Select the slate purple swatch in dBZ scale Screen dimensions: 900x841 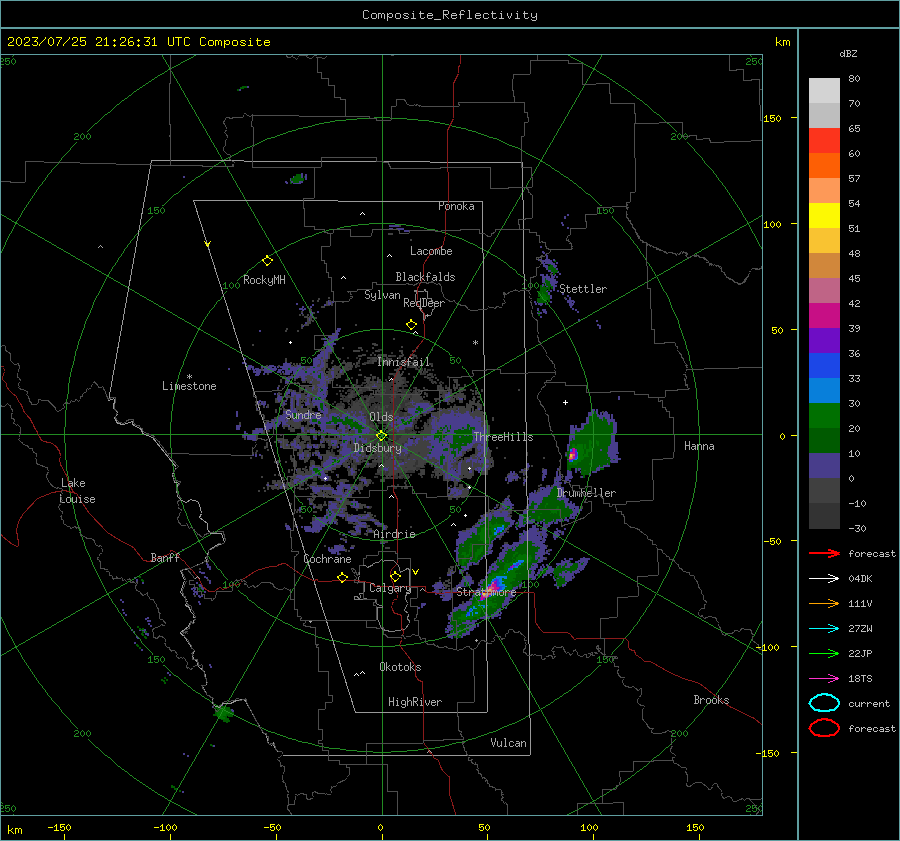tap(824, 466)
